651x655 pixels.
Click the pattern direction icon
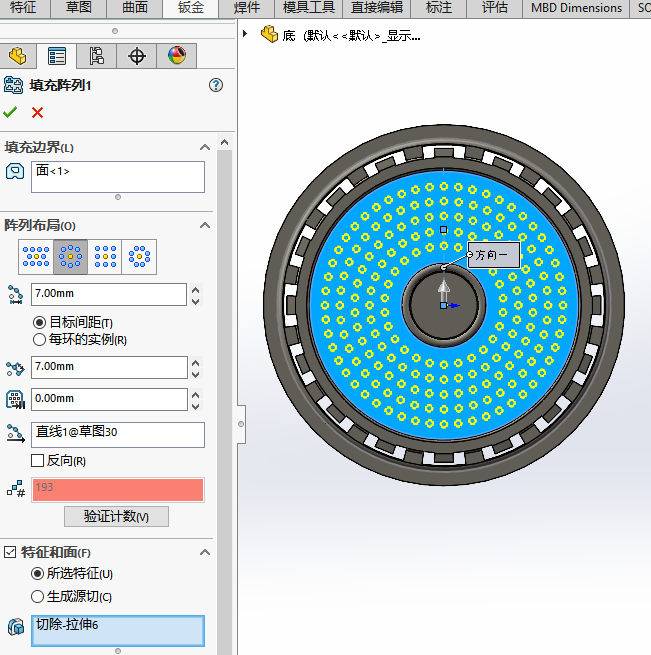(15, 434)
